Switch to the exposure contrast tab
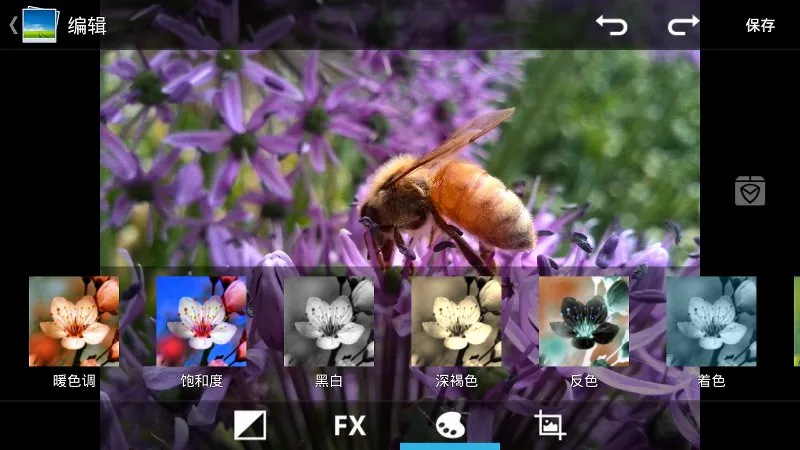Screen dimensions: 800x450 250,425
